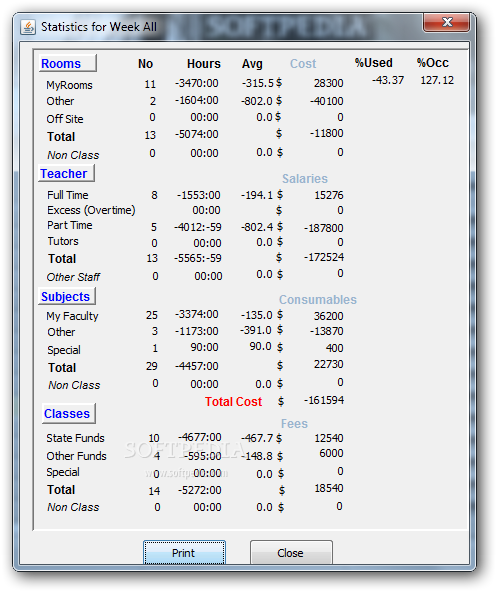Screen dimensions: 497x592
Task: Click hours value 90:00
Action: click(204, 347)
